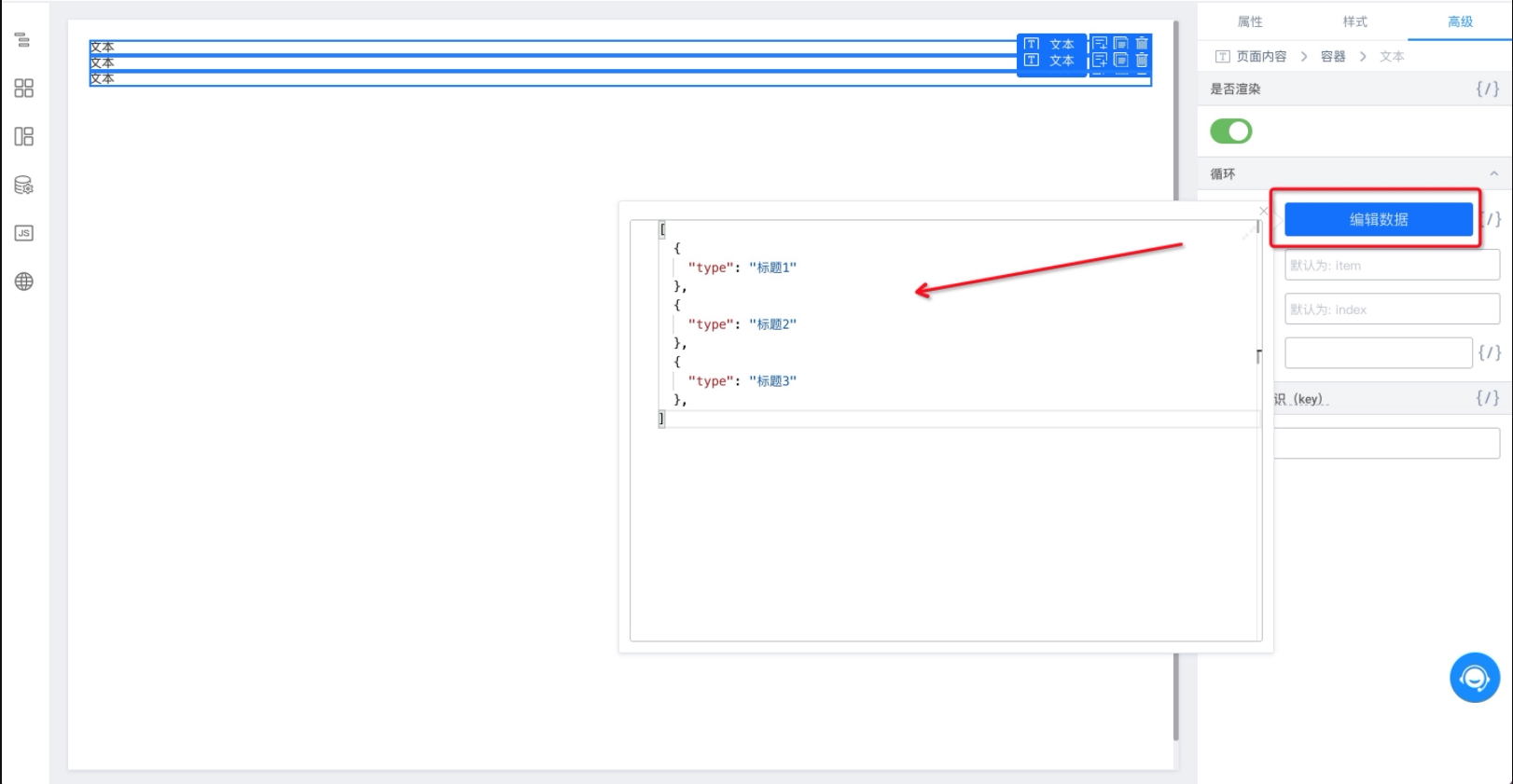1513x784 pixels.
Task: Click variable binding icon beside key label
Action: (x=1488, y=398)
